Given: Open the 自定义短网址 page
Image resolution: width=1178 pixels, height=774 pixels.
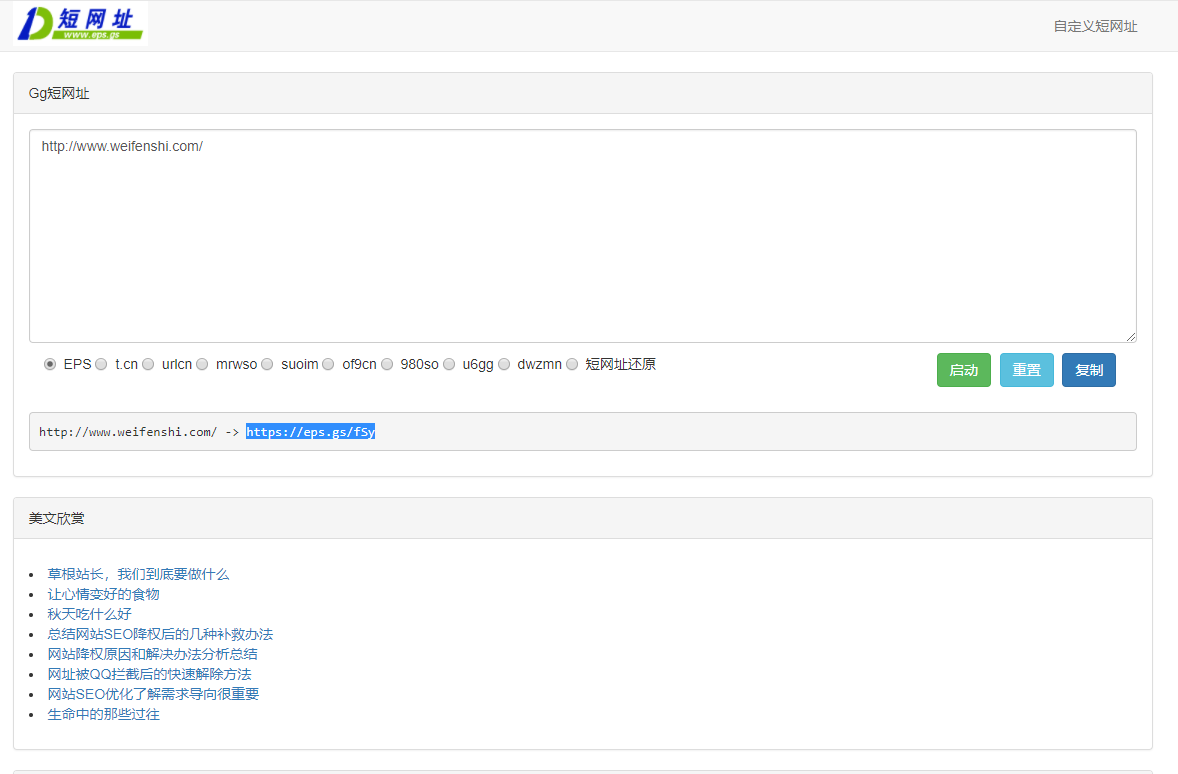Looking at the screenshot, I should coord(1094,27).
